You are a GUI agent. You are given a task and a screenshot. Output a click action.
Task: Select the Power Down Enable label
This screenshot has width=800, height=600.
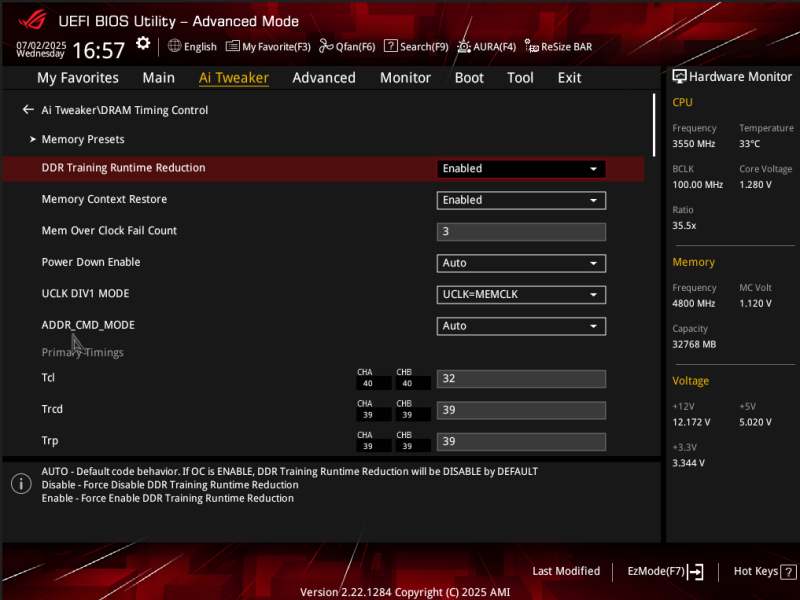[91, 262]
